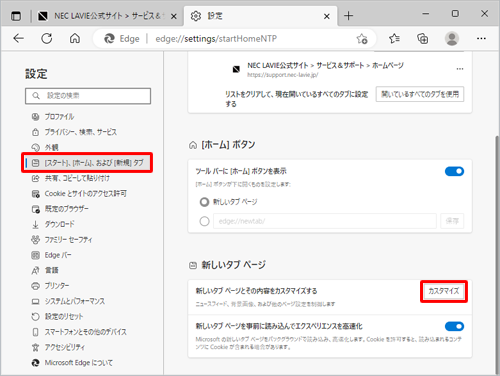
Task: Open Cookie とサイトのアクセス許可
Action: [x=79, y=194]
